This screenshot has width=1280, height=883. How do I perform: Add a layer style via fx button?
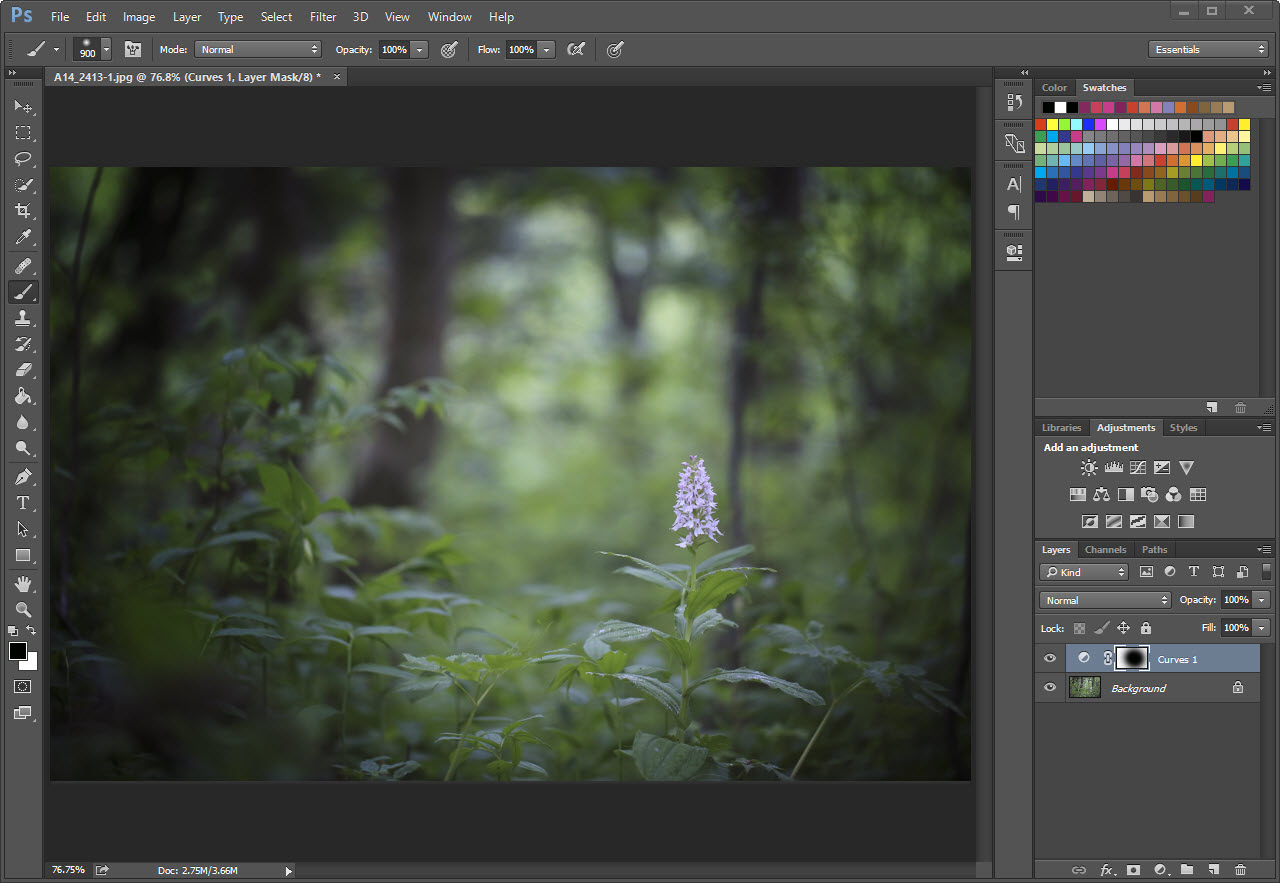(1107, 870)
